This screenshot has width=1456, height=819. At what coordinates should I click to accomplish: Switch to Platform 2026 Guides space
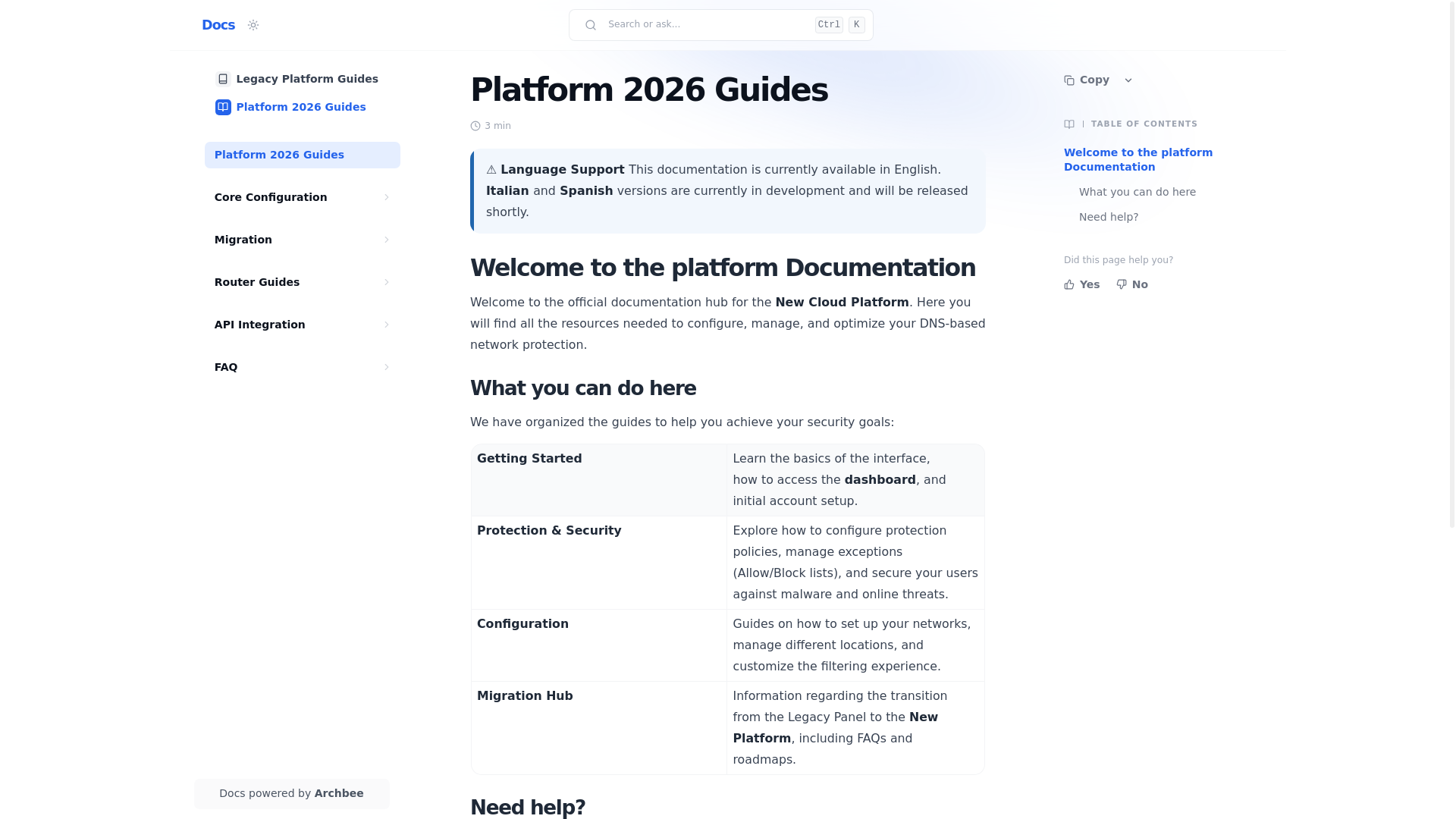[x=290, y=107]
